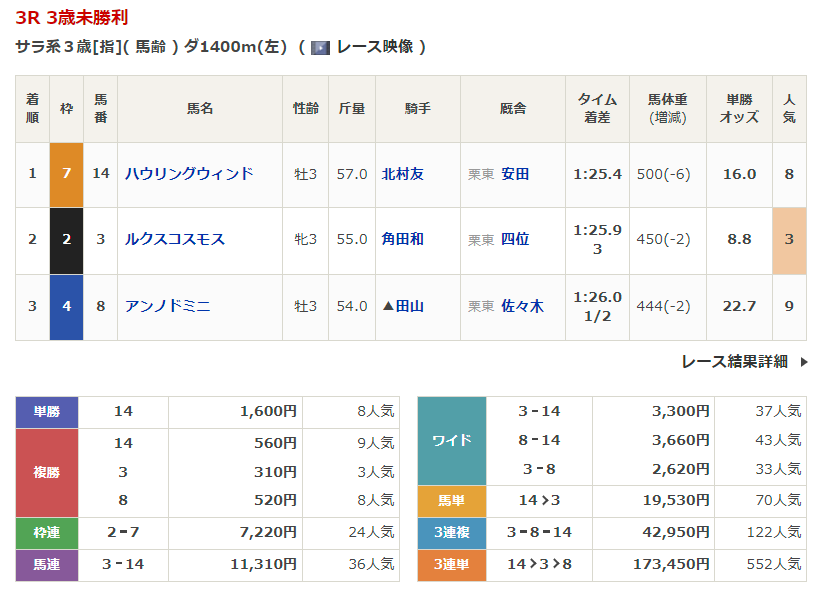Click the race video film icon
The height and width of the screenshot is (593, 826).
pos(320,47)
